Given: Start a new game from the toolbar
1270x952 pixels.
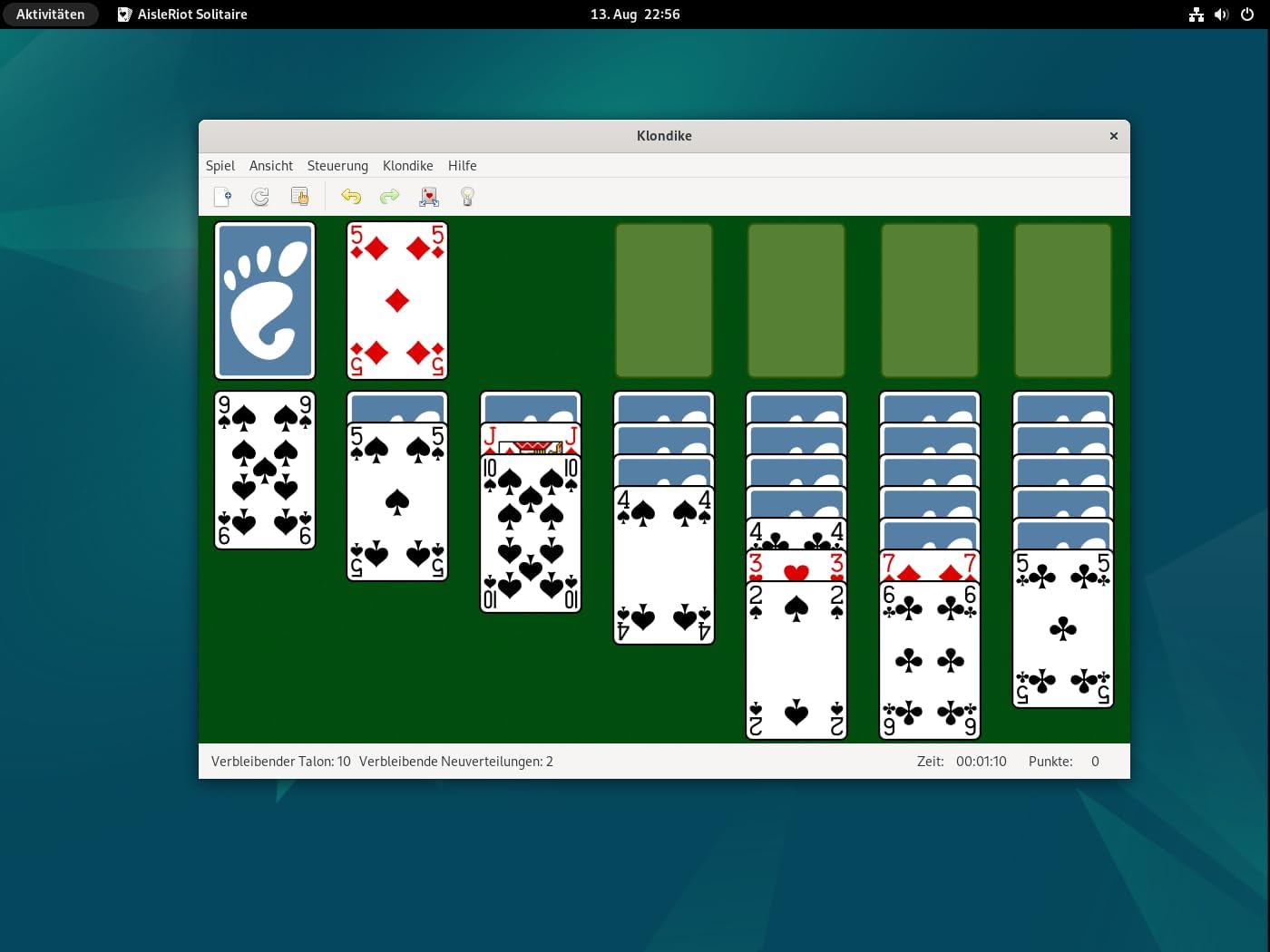Looking at the screenshot, I should click(x=222, y=197).
